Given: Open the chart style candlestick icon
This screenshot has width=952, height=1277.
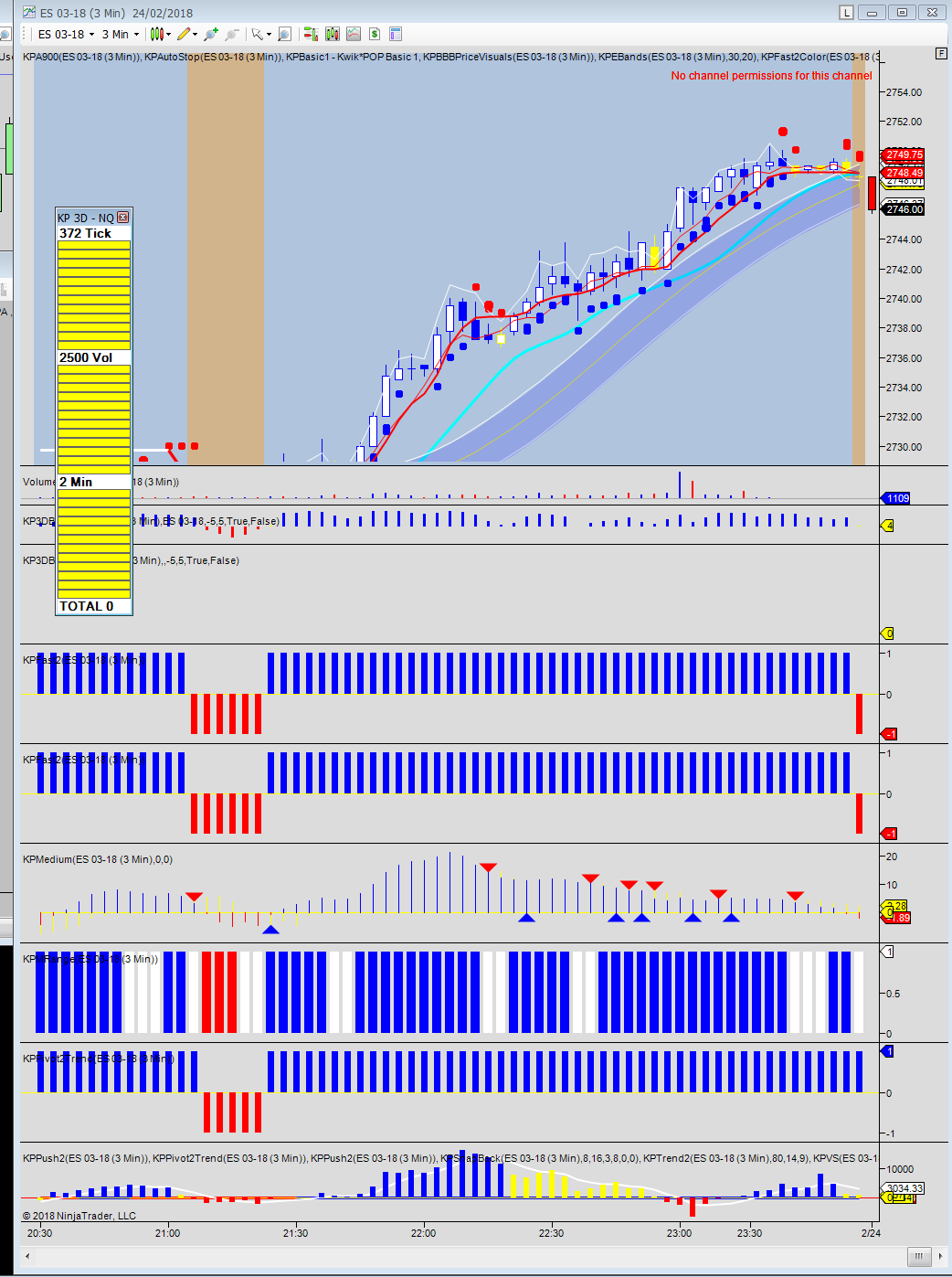Looking at the screenshot, I should [x=156, y=34].
